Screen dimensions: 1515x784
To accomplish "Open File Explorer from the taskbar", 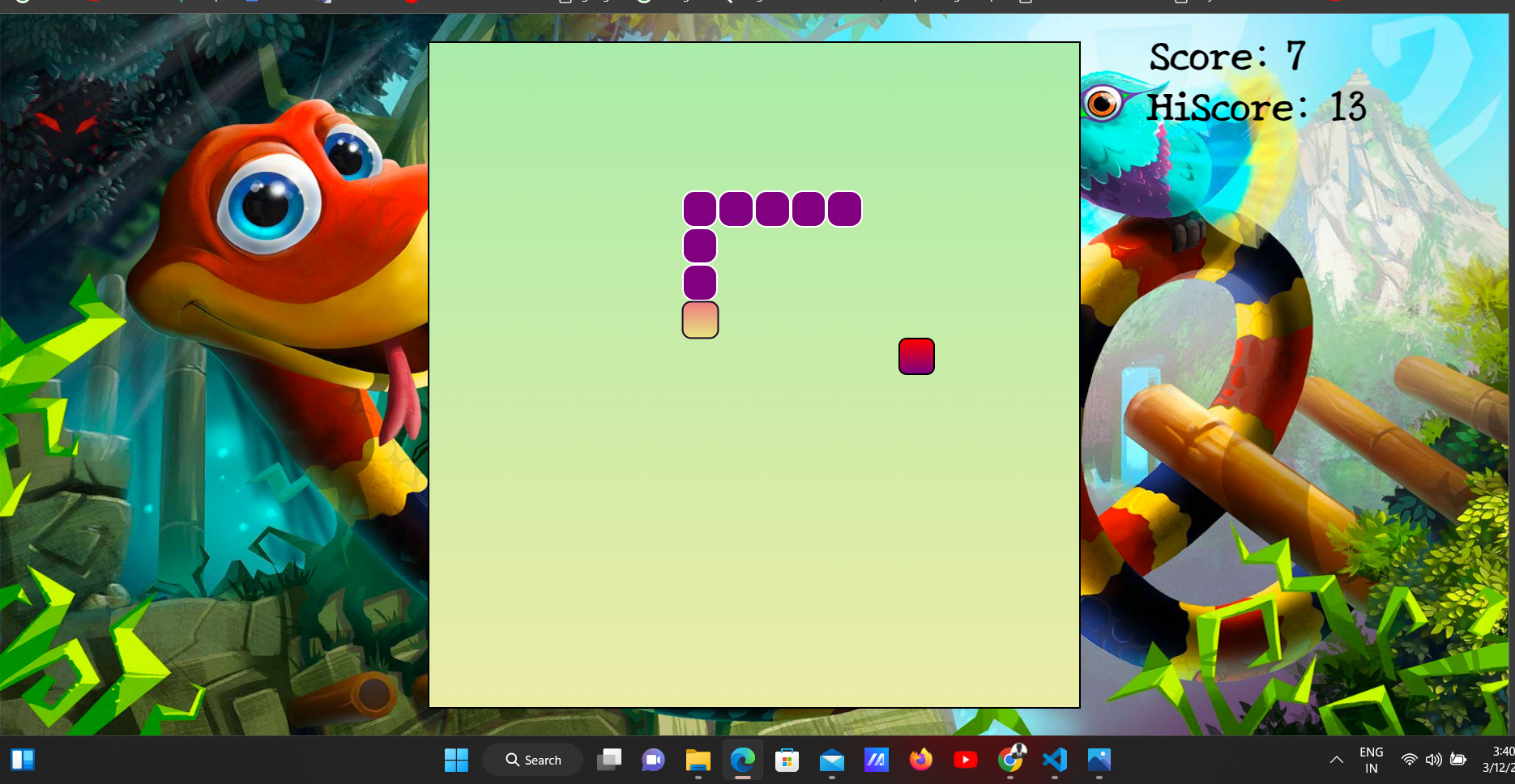I will pyautogui.click(x=698, y=760).
